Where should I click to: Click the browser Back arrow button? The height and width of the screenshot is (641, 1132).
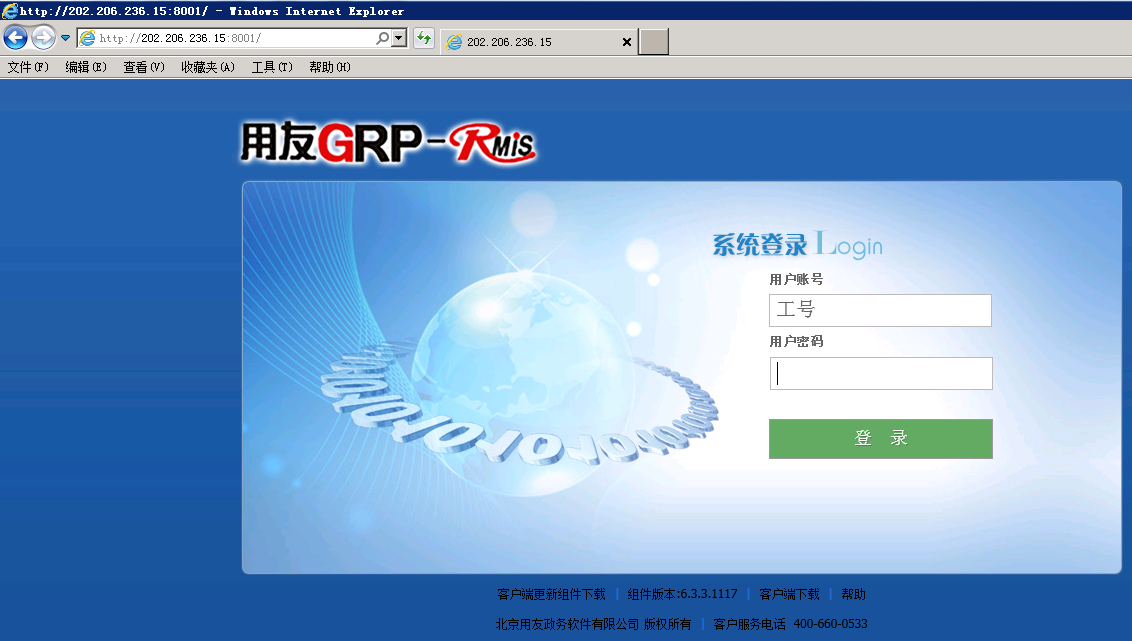(15, 39)
